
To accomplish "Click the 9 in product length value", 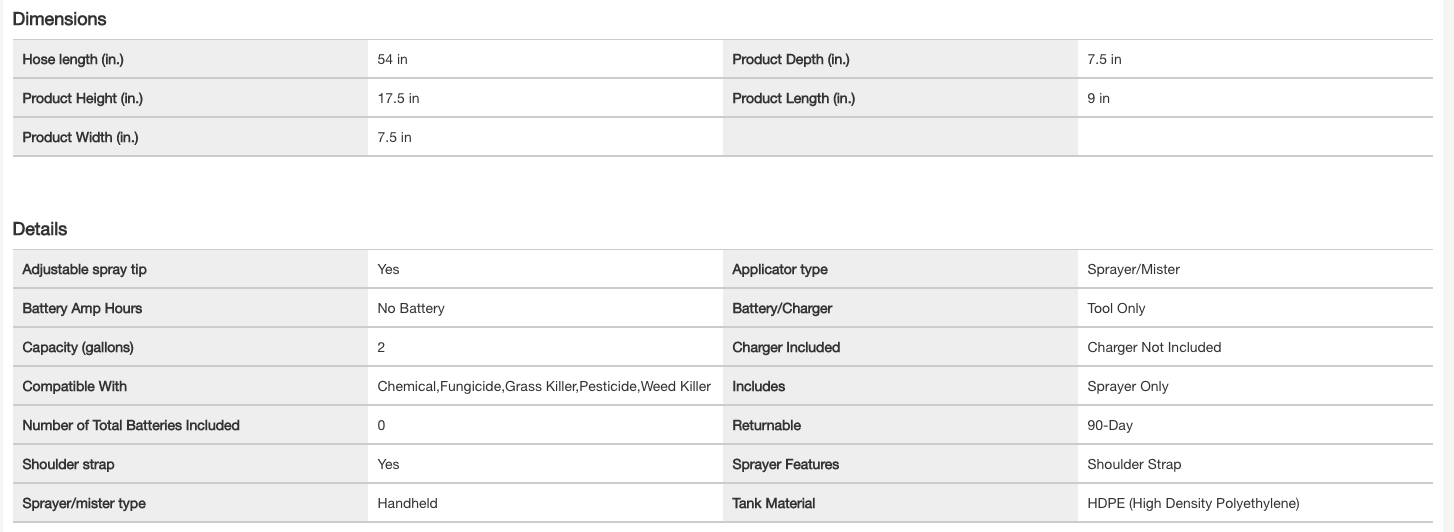I will click(1098, 98).
